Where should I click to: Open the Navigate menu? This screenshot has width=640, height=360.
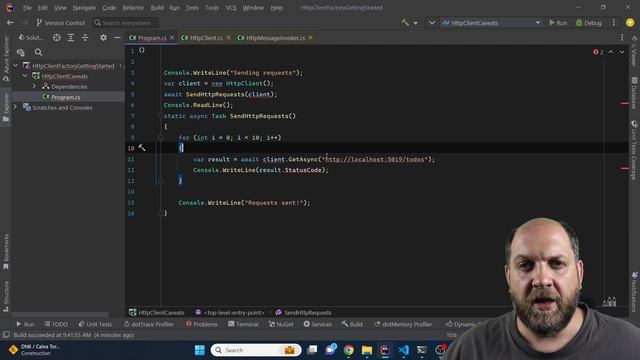click(84, 8)
